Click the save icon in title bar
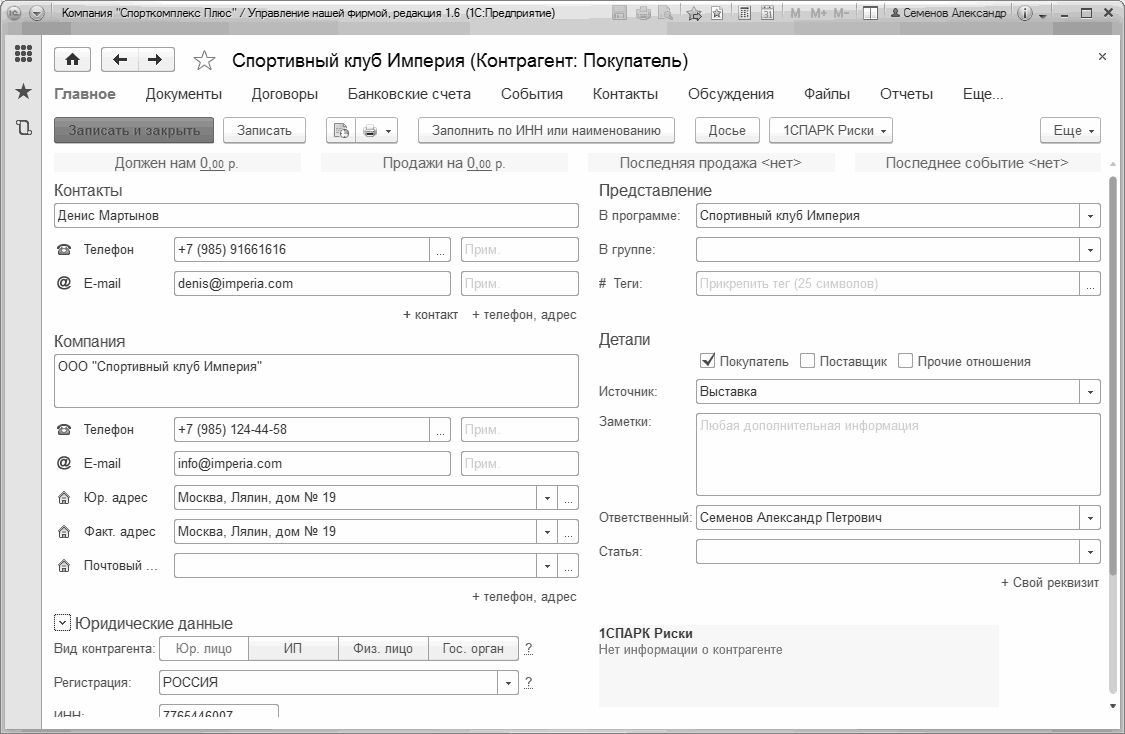The height and width of the screenshot is (734, 1125). coord(621,13)
